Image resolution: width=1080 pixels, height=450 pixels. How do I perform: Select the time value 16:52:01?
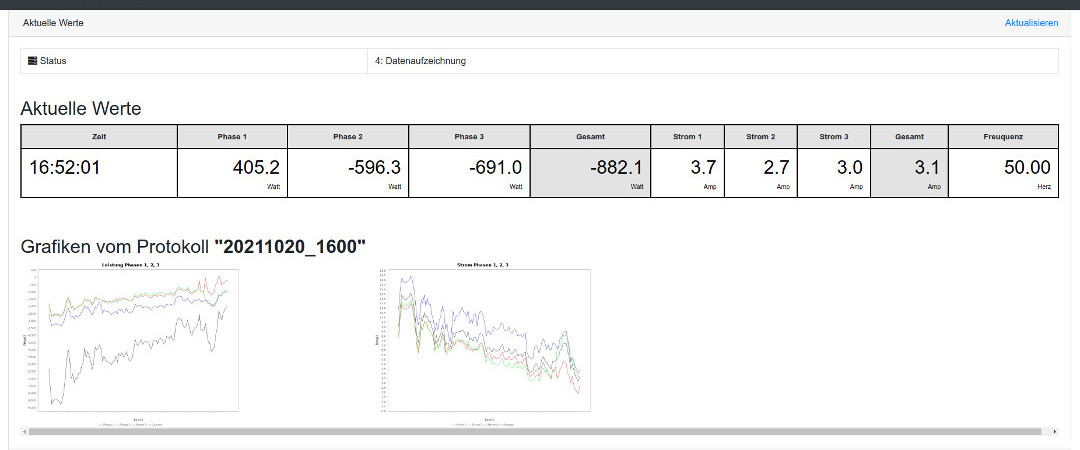tap(65, 168)
